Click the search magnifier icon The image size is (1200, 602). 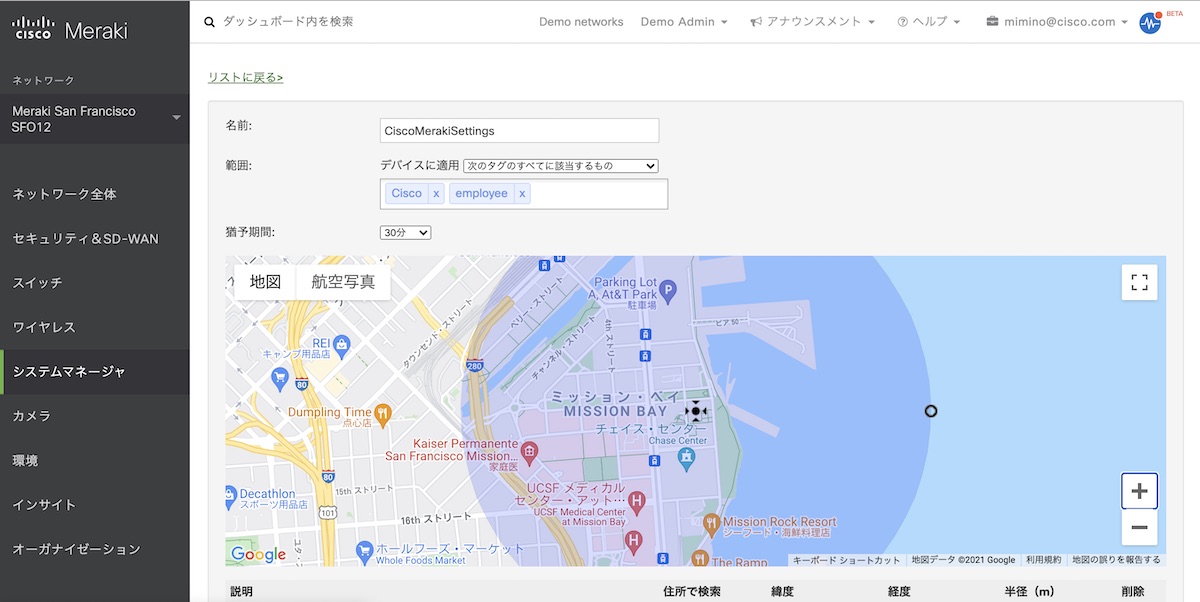click(x=209, y=21)
